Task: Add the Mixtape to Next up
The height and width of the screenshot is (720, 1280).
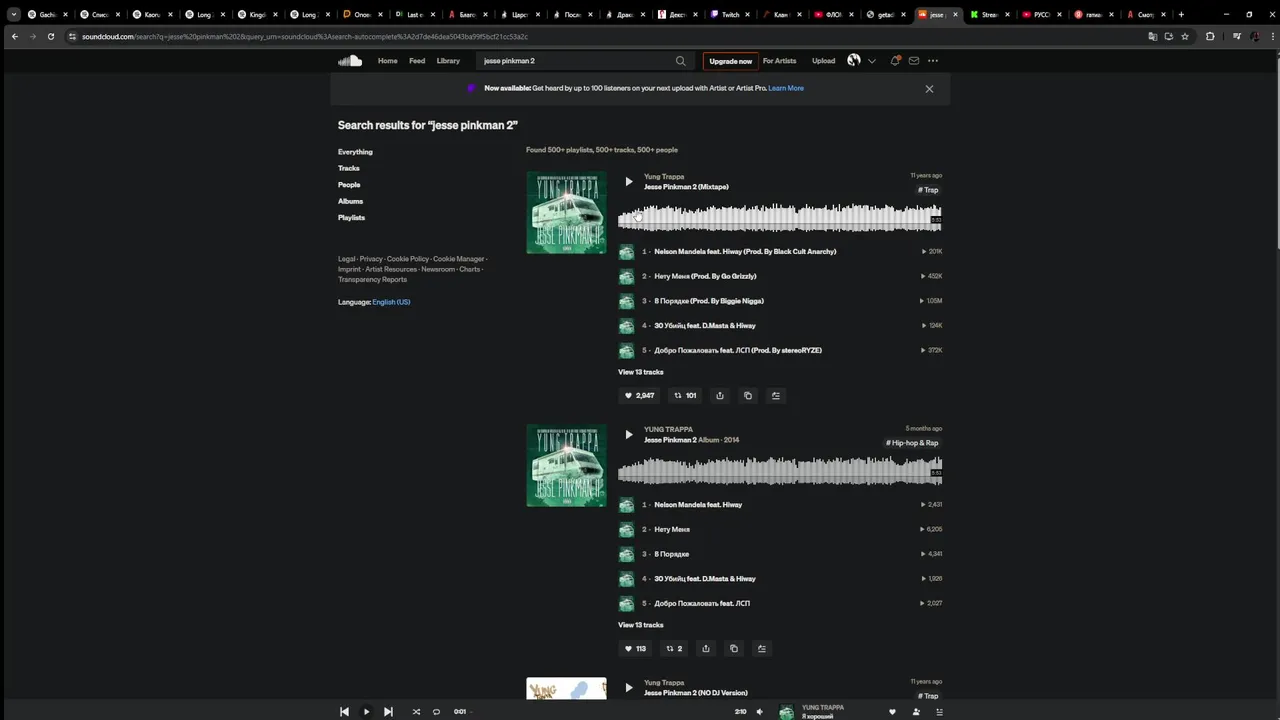Action: (x=775, y=396)
